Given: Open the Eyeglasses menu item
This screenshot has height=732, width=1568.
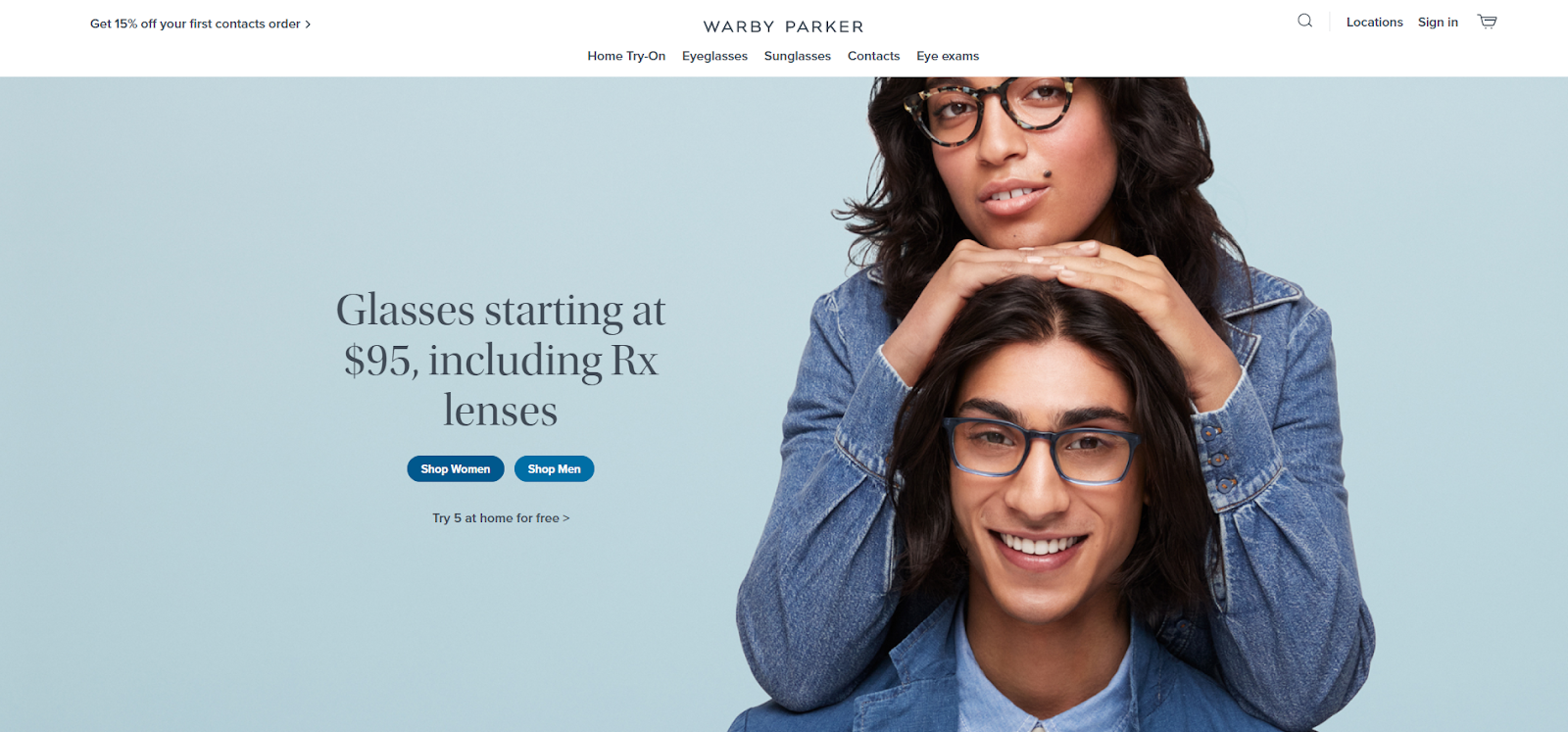Looking at the screenshot, I should click(x=714, y=56).
